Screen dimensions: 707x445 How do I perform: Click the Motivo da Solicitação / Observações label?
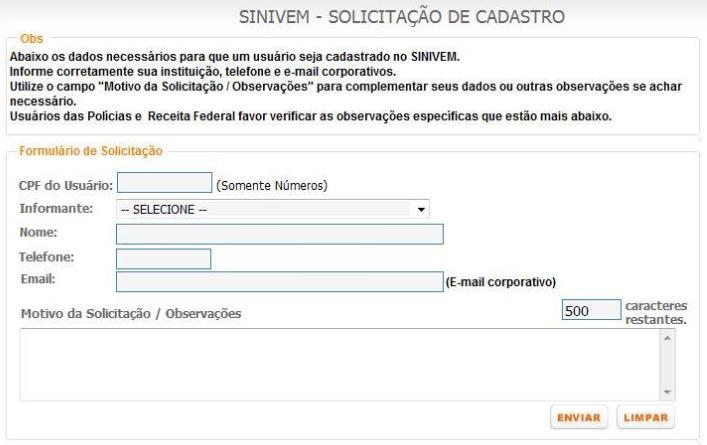point(131,314)
